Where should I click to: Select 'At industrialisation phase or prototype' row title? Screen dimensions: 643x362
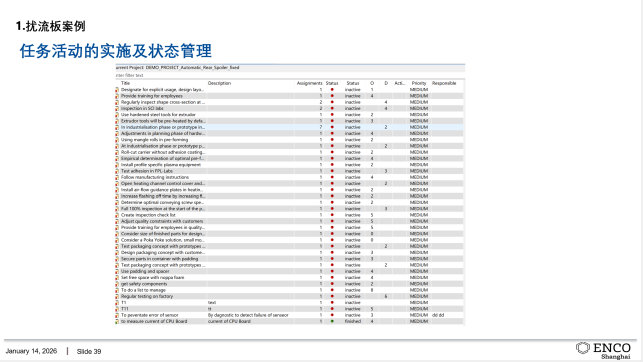[163, 146]
